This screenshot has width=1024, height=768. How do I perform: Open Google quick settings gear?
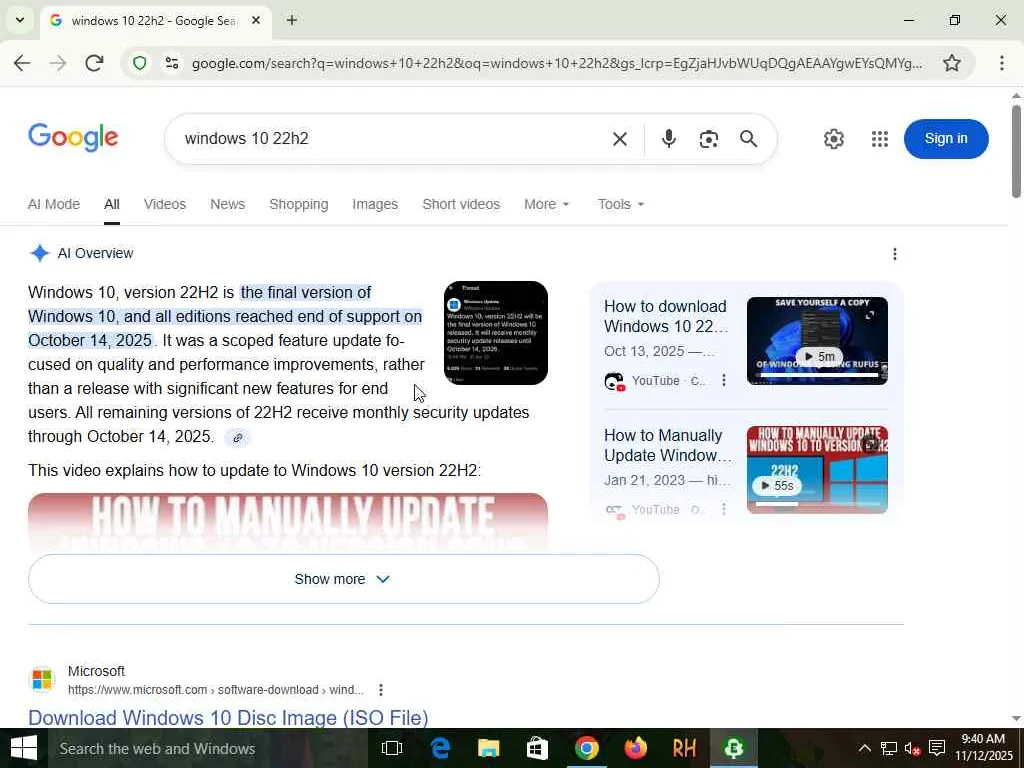[833, 138]
